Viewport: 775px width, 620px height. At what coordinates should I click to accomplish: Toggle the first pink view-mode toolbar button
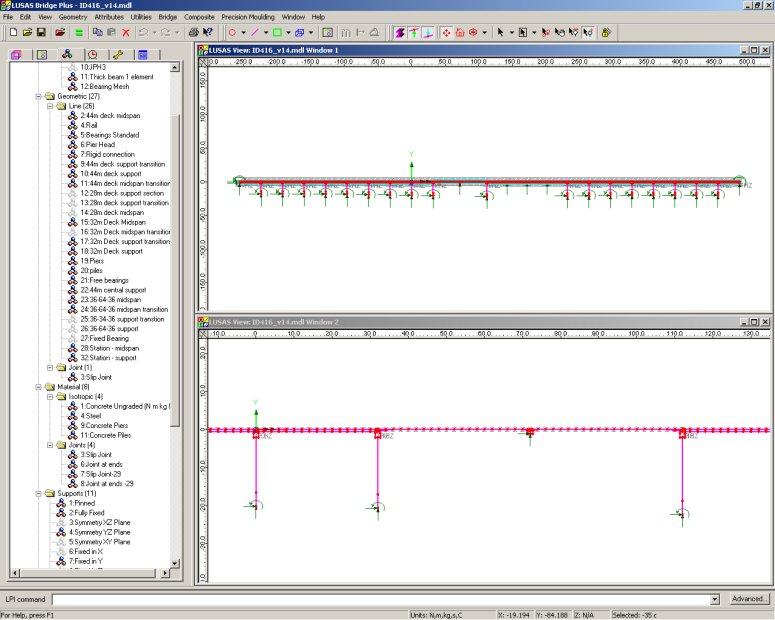(400, 32)
